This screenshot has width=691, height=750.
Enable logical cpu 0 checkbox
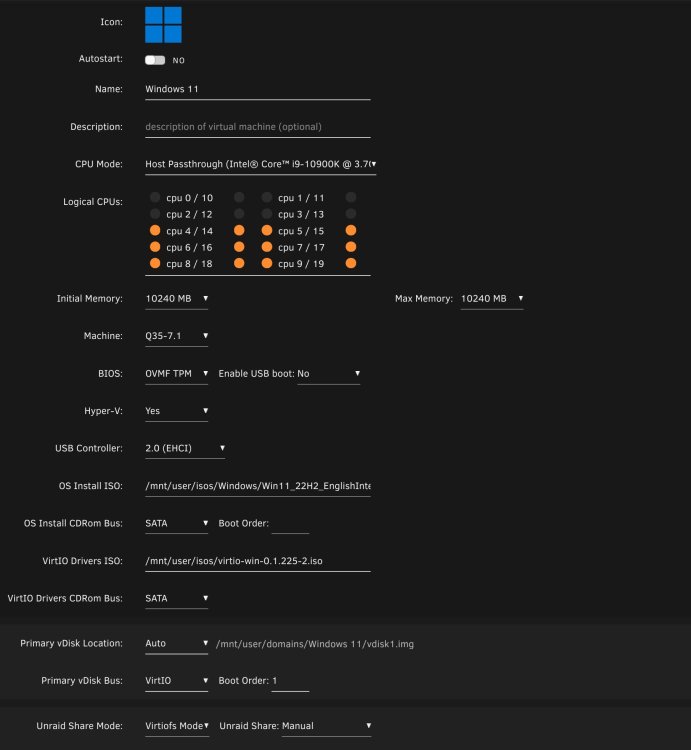coord(155,197)
